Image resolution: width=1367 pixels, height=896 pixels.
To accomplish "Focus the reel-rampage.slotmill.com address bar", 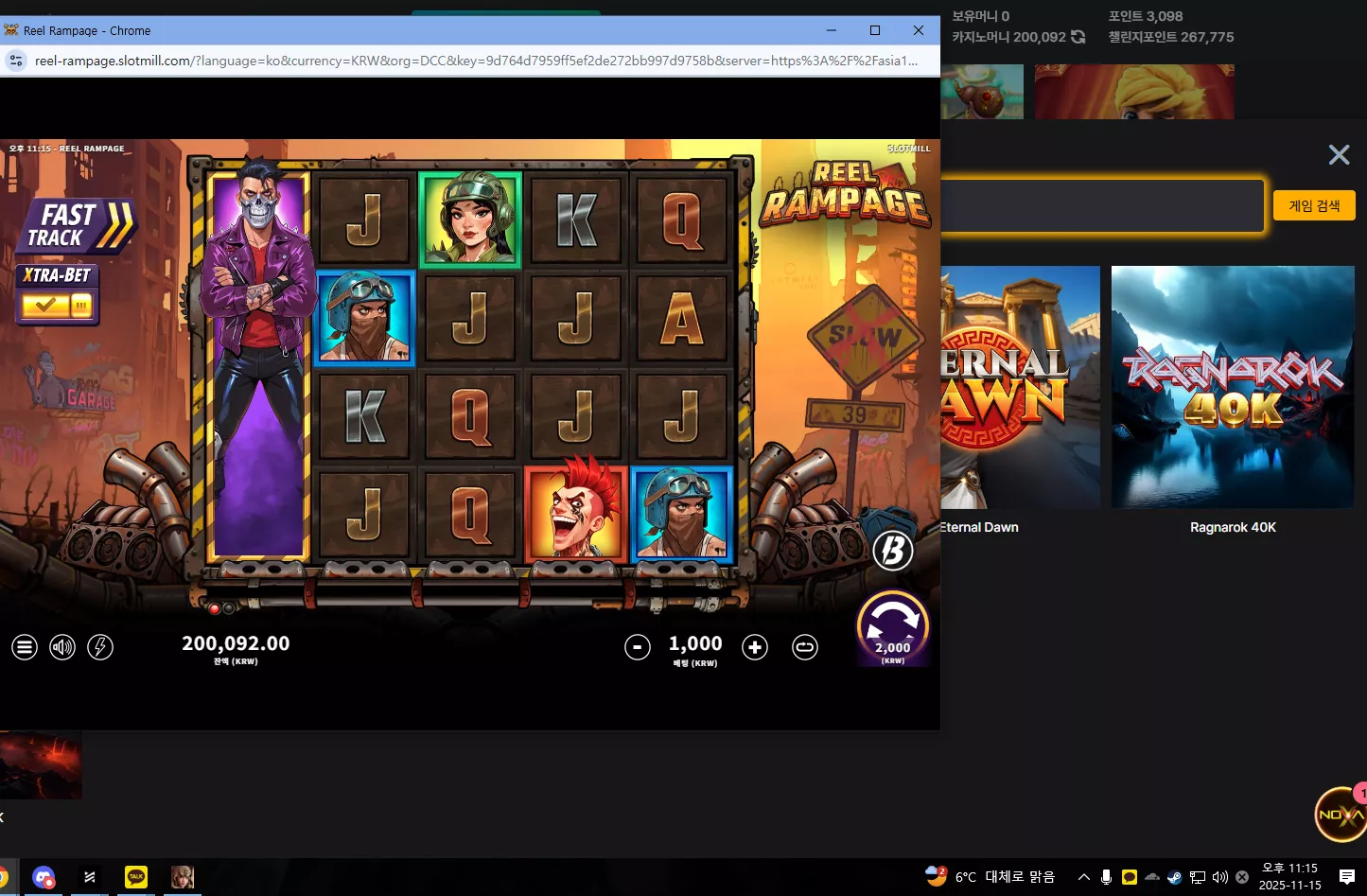I will (x=476, y=61).
